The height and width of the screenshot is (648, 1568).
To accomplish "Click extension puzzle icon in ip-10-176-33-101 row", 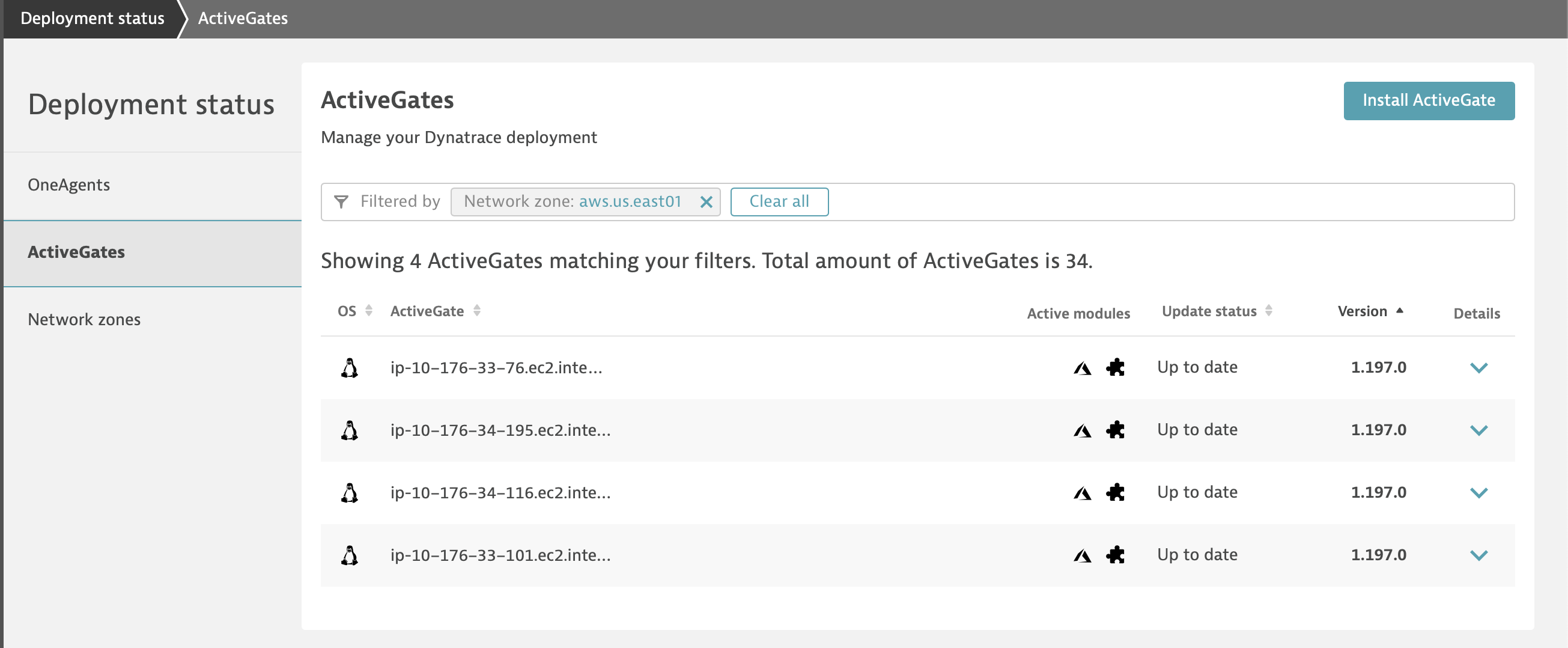I will tap(1115, 555).
